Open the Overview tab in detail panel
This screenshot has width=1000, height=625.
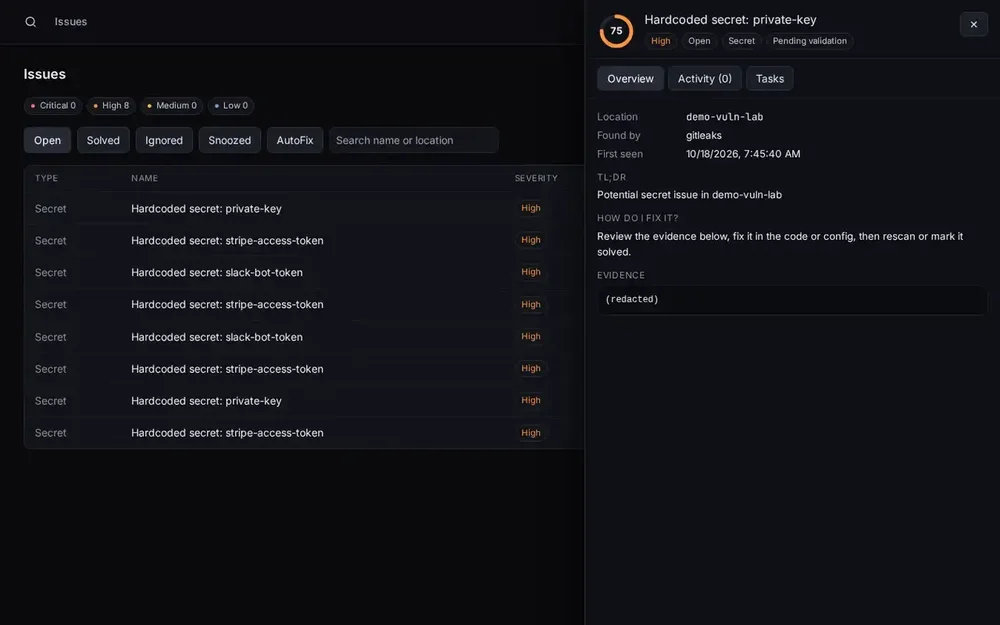(630, 78)
